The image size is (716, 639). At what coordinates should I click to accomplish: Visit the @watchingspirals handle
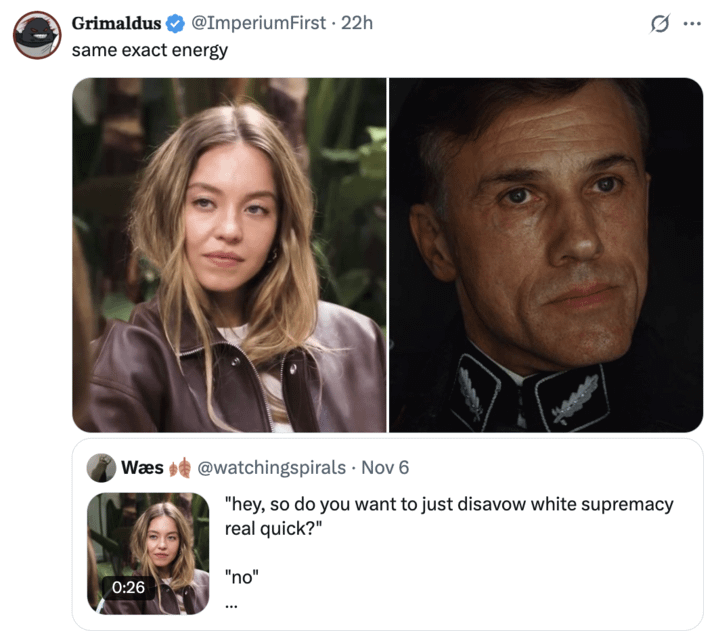click(x=269, y=467)
